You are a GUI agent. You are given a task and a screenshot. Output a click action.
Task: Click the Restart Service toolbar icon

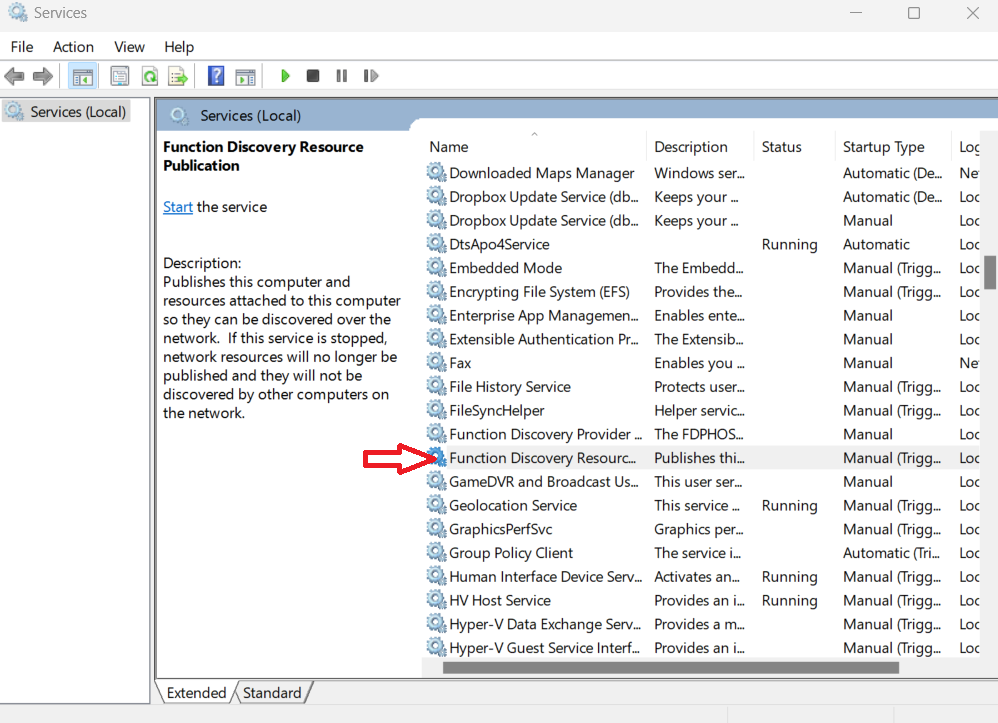tap(370, 76)
